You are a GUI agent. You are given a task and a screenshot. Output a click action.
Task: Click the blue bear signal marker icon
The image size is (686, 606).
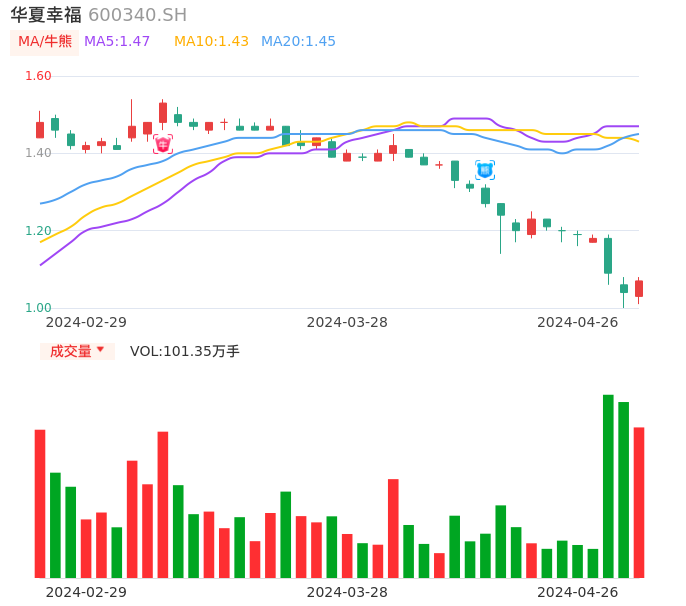[x=485, y=170]
